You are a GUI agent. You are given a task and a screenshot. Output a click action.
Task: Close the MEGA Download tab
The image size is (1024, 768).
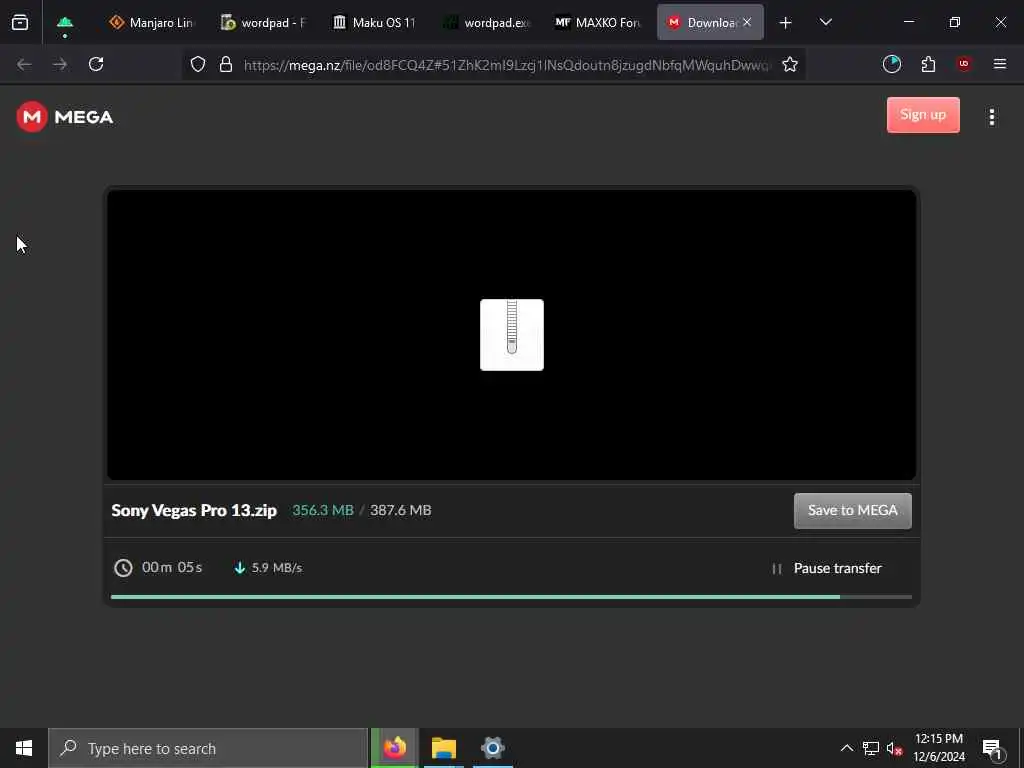[747, 22]
